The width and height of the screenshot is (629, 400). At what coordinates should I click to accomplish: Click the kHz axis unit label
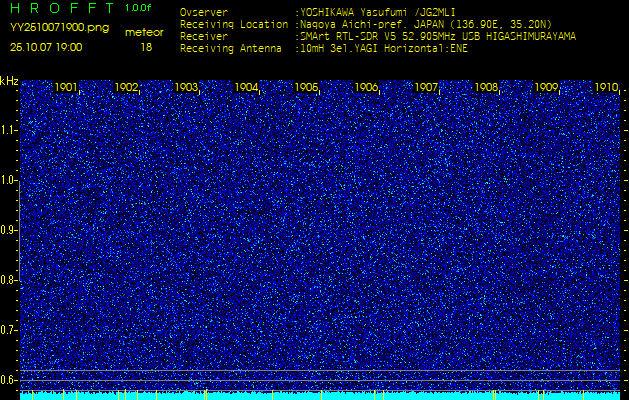click(x=9, y=81)
